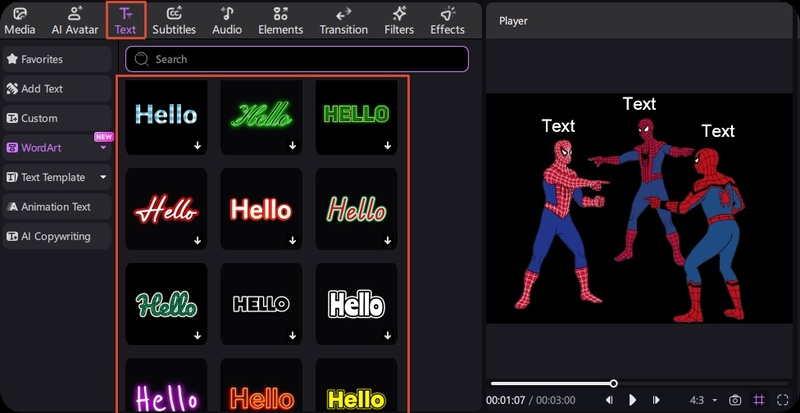Download the bold white condensed Hello
This screenshot has height=413, width=800.
(x=387, y=335)
